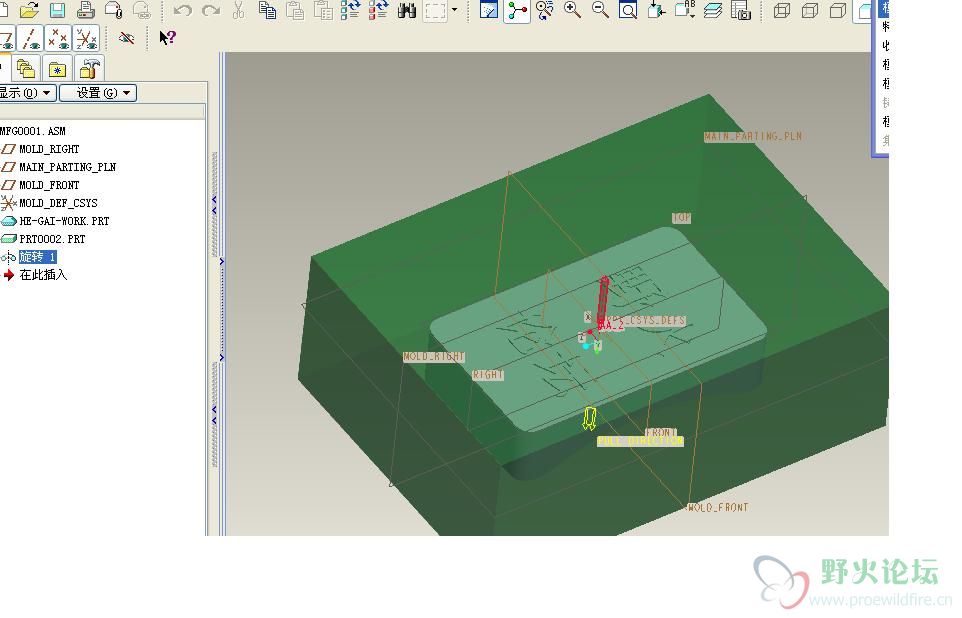This screenshot has height=618, width=962.
Task: Switch to no hidden line display
Action: 838,10
